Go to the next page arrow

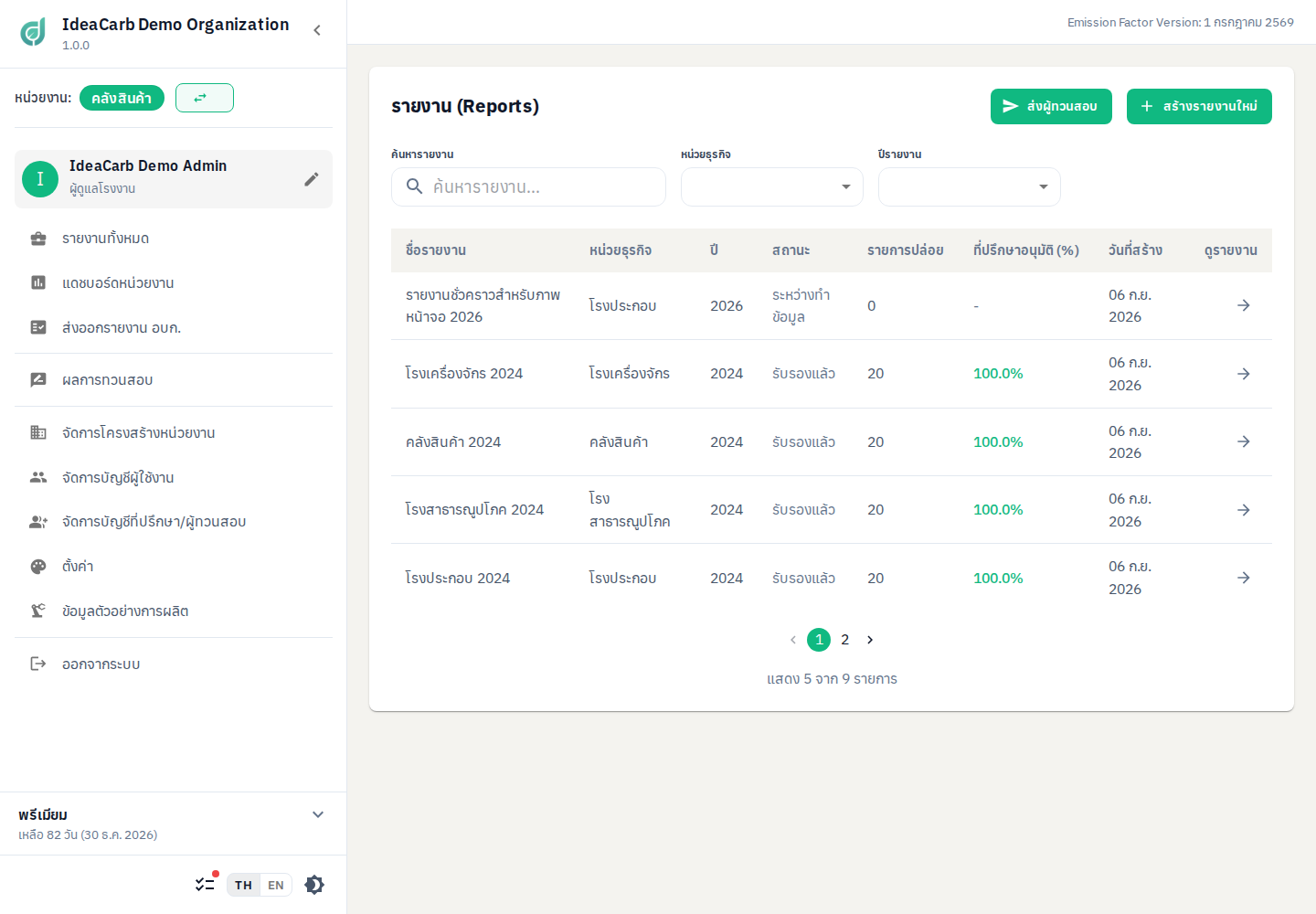pos(870,640)
